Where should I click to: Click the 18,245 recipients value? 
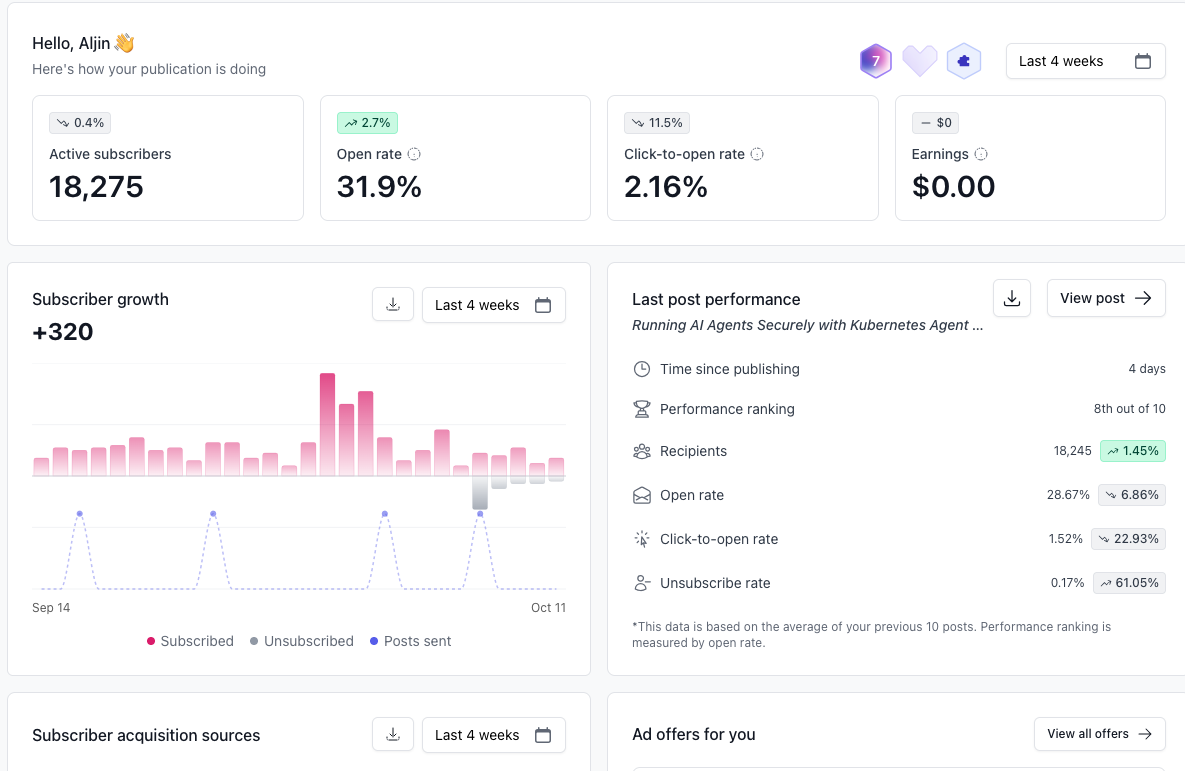point(1073,451)
